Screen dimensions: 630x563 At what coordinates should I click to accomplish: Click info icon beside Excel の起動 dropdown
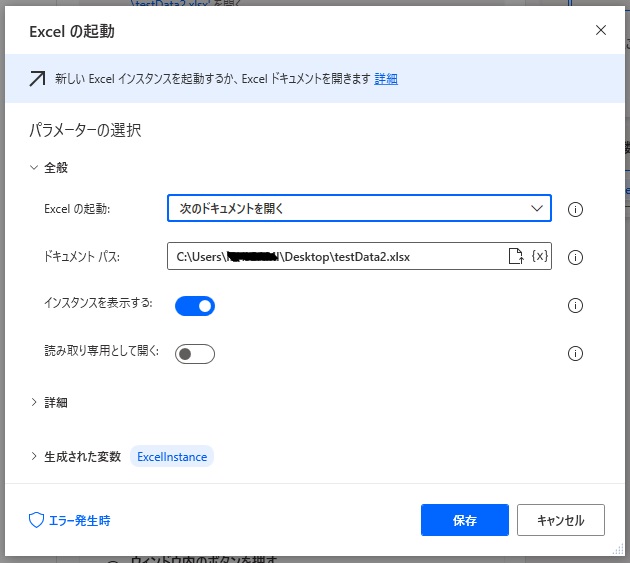coord(575,210)
